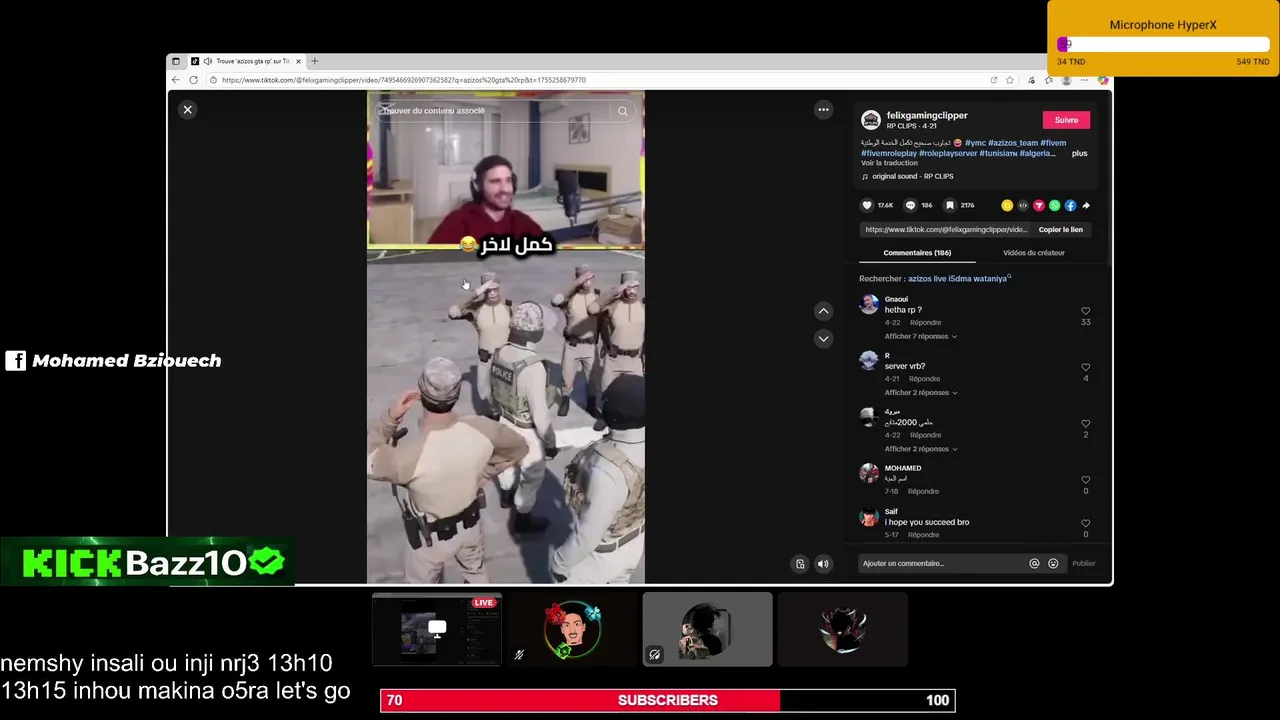Image resolution: width=1280 pixels, height=720 pixels.
Task: Click the browser address bar URL
Action: pyautogui.click(x=403, y=80)
